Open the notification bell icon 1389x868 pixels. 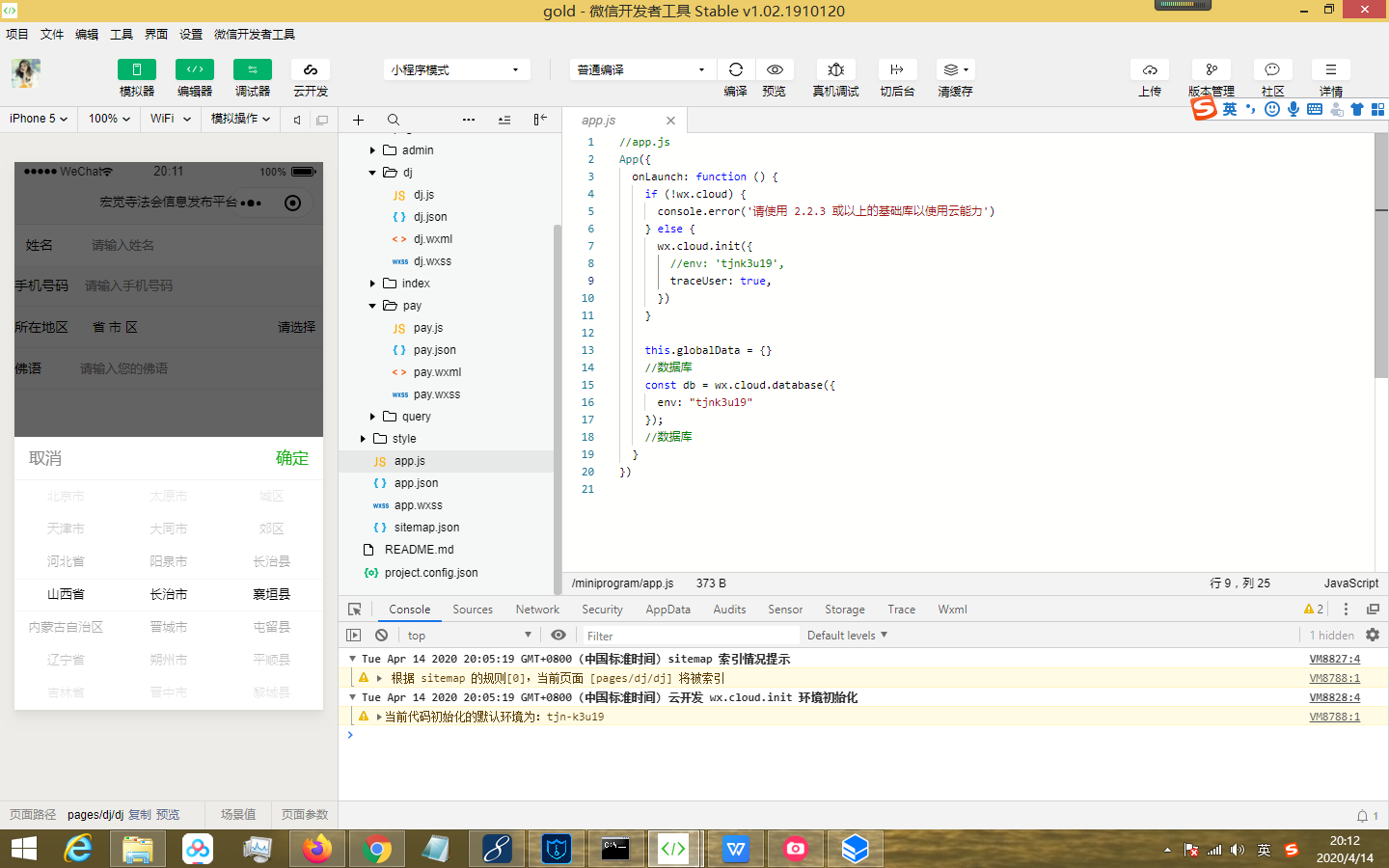pyautogui.click(x=1363, y=816)
